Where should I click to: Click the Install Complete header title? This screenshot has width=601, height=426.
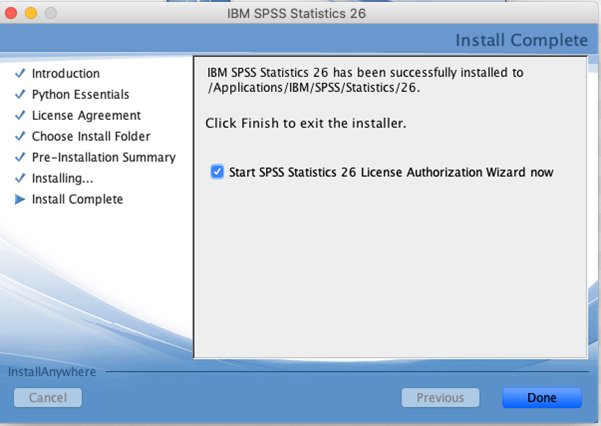521,40
